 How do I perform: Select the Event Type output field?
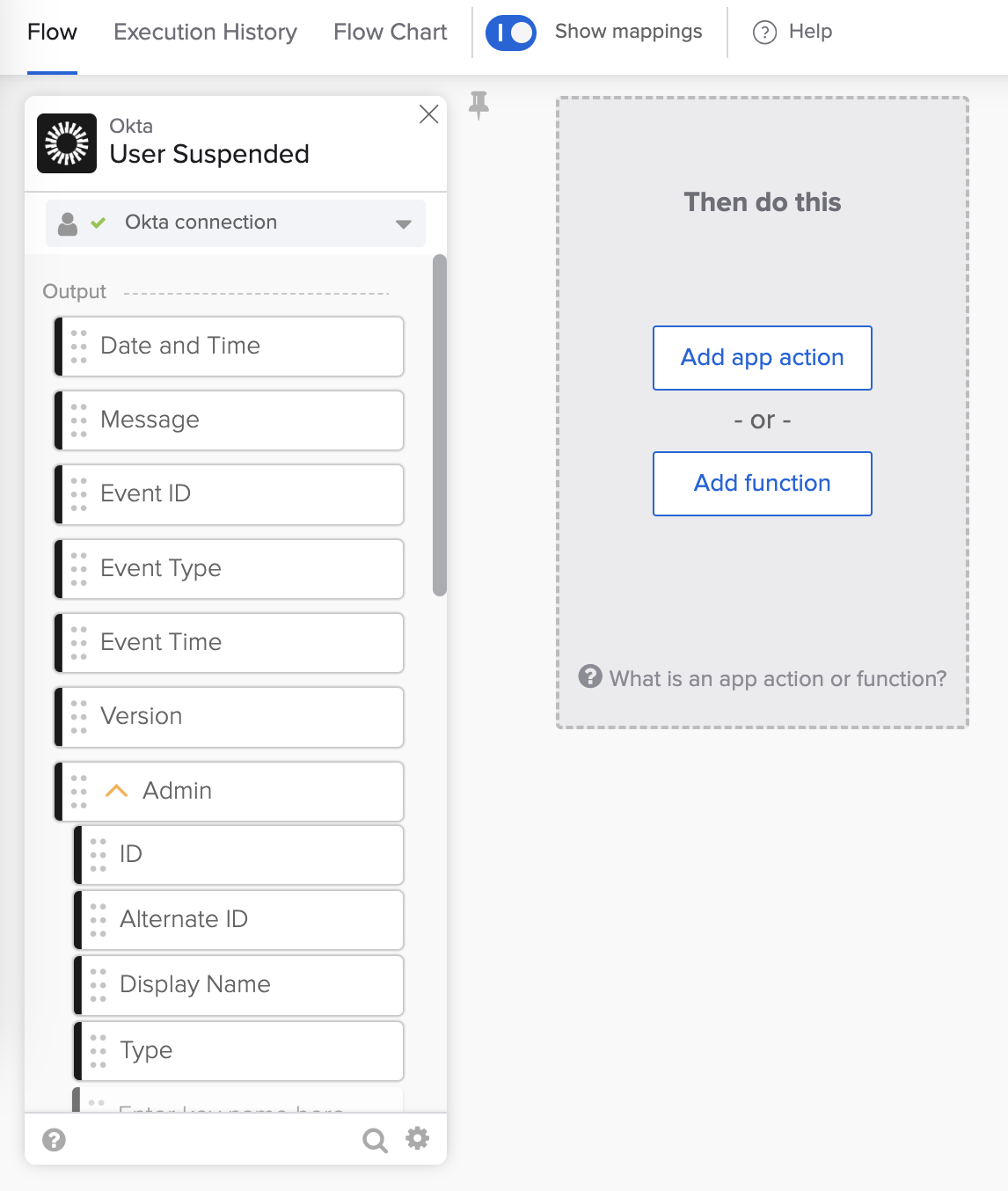coord(229,569)
